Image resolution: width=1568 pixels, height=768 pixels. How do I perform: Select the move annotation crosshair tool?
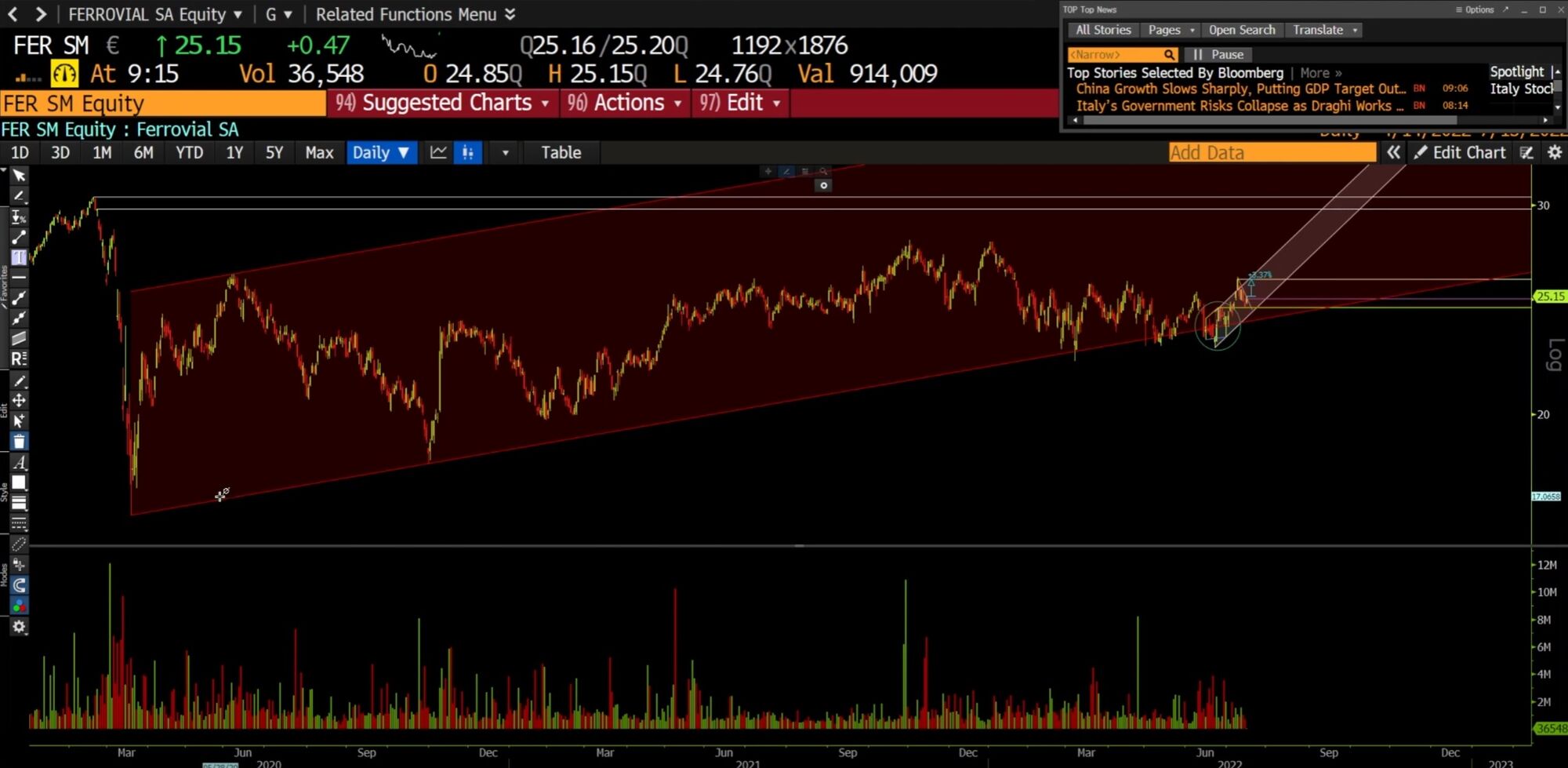pos(19,400)
